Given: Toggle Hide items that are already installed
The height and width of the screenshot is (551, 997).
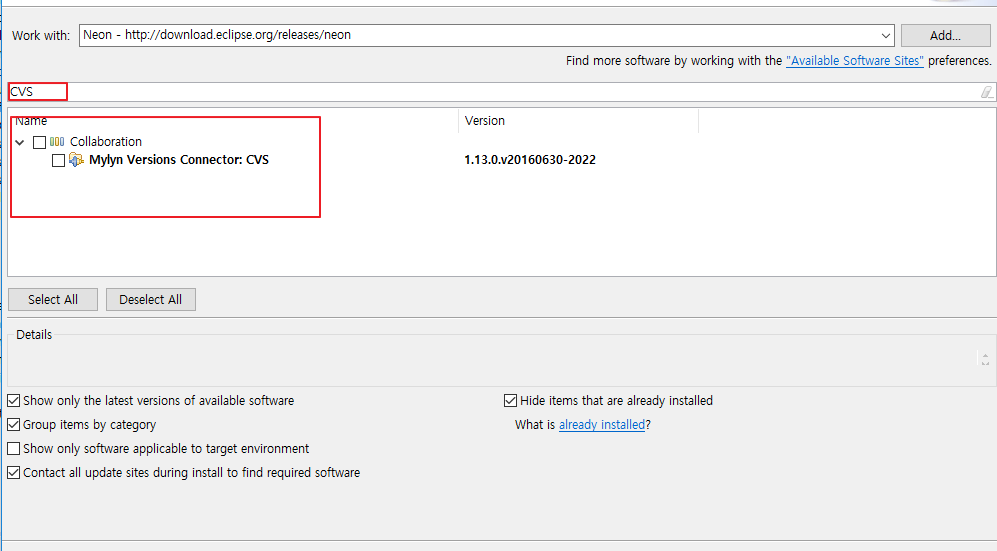Looking at the screenshot, I should 510,400.
